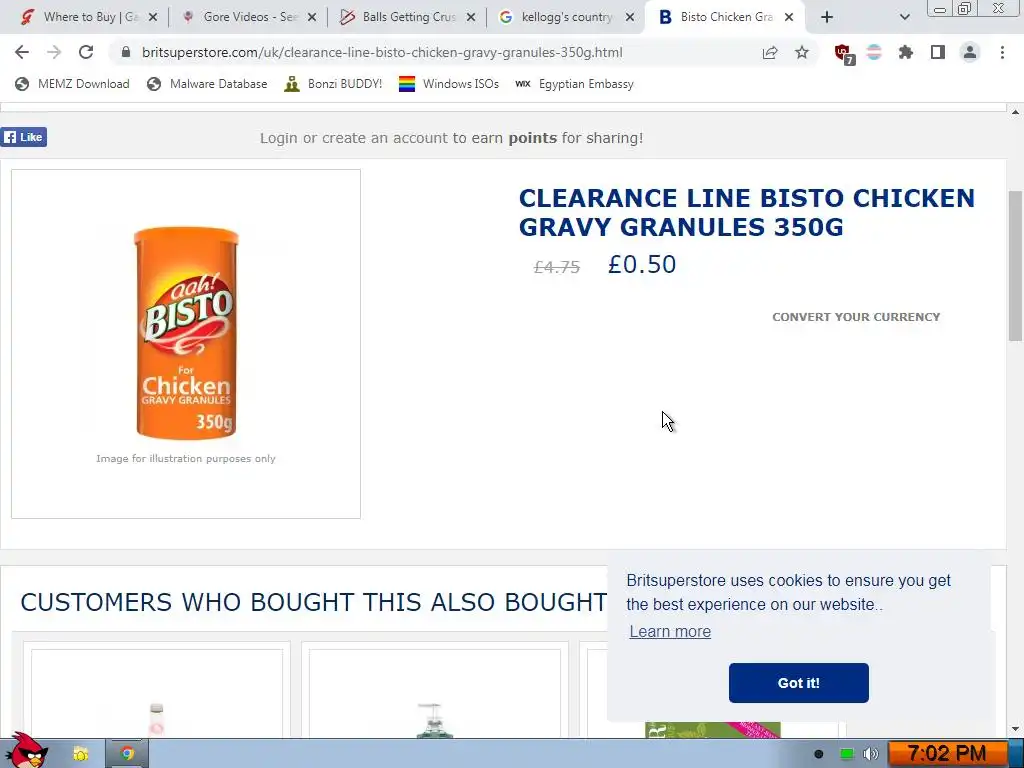Click the Chrome taskbar icon

pyautogui.click(x=127, y=754)
